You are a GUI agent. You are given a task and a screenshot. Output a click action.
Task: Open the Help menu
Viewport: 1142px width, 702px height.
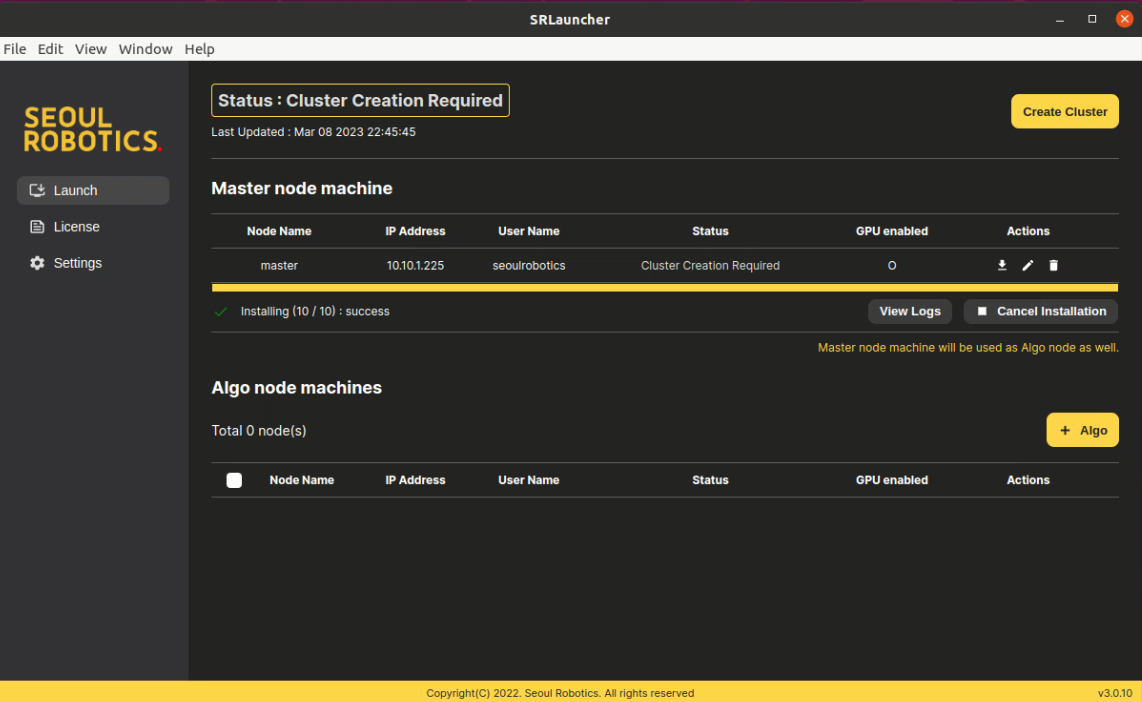[x=199, y=49]
